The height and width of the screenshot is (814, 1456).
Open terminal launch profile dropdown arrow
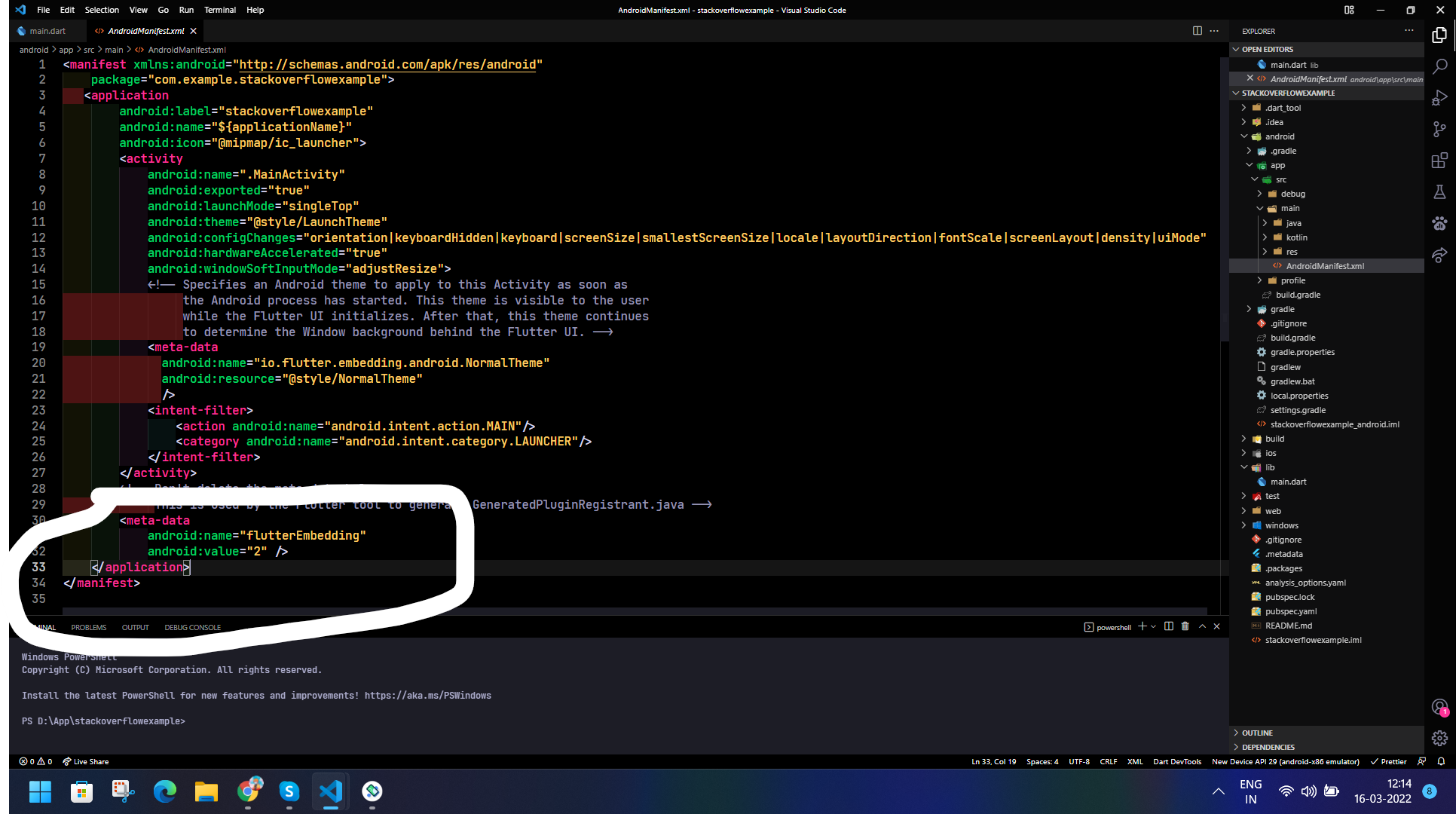[1153, 627]
